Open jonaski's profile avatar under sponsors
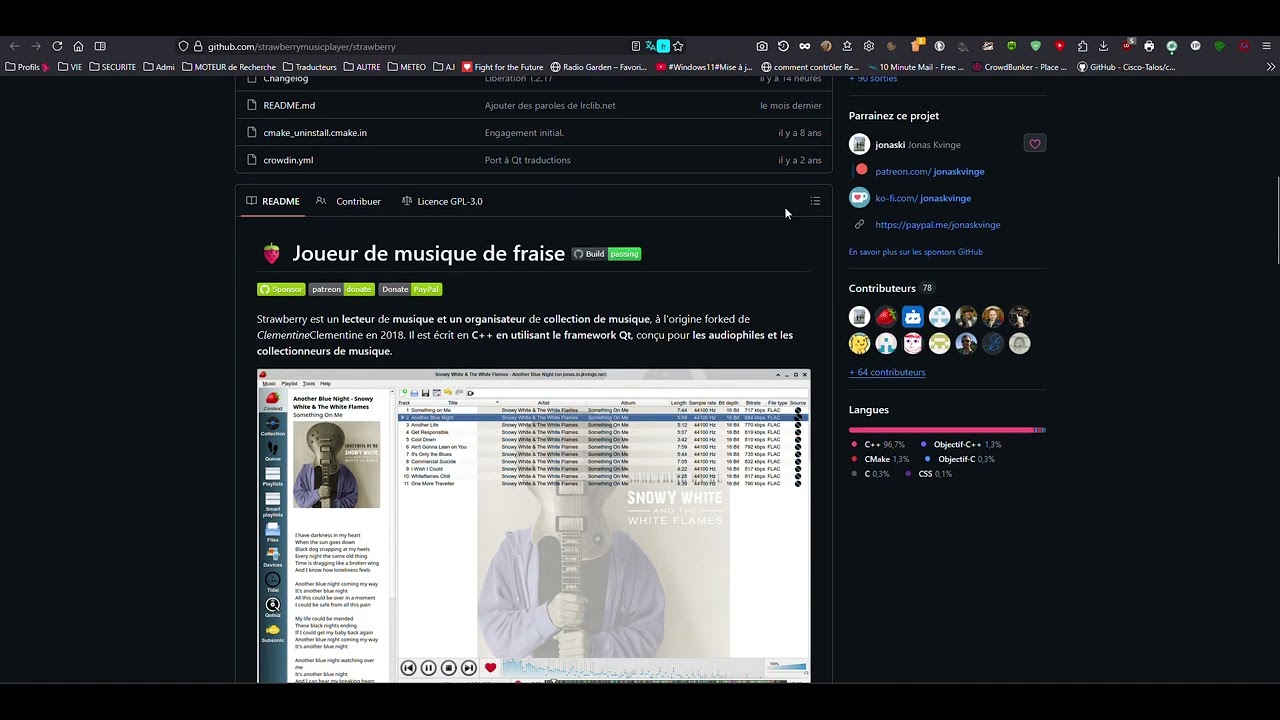 859,144
